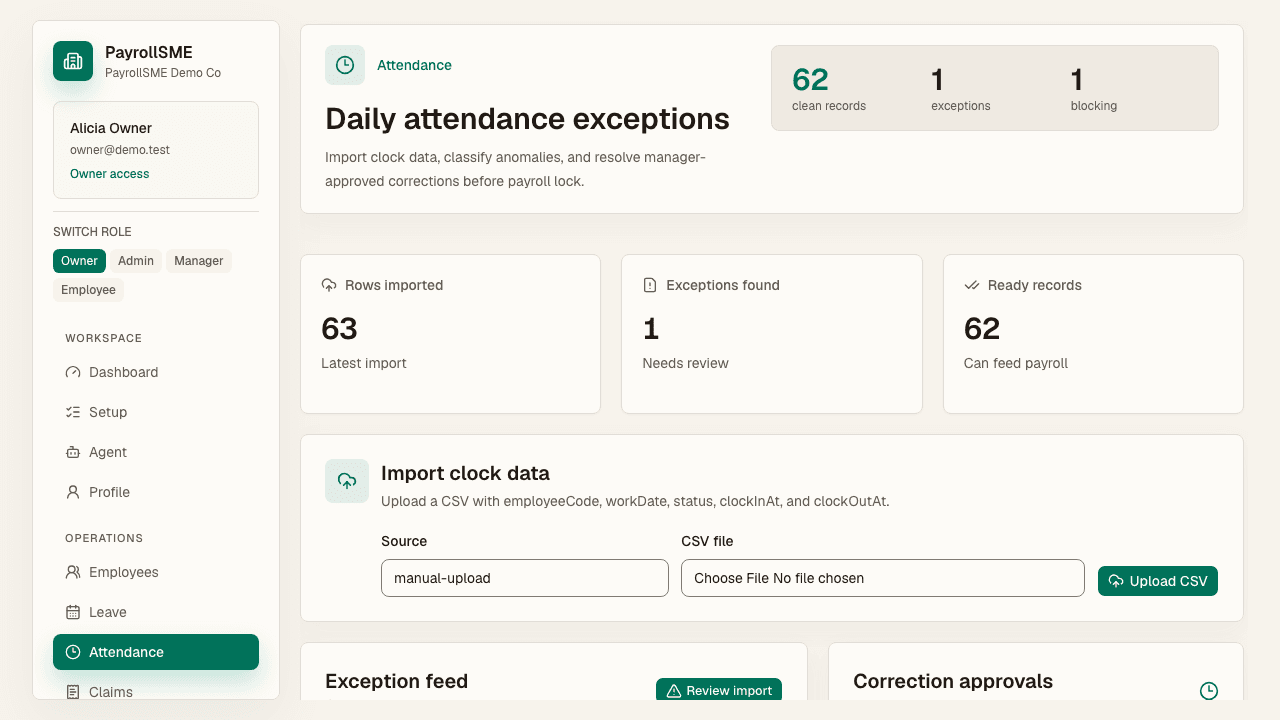This screenshot has width=1280, height=720.
Task: Switch role to Owner
Action: tap(79, 261)
